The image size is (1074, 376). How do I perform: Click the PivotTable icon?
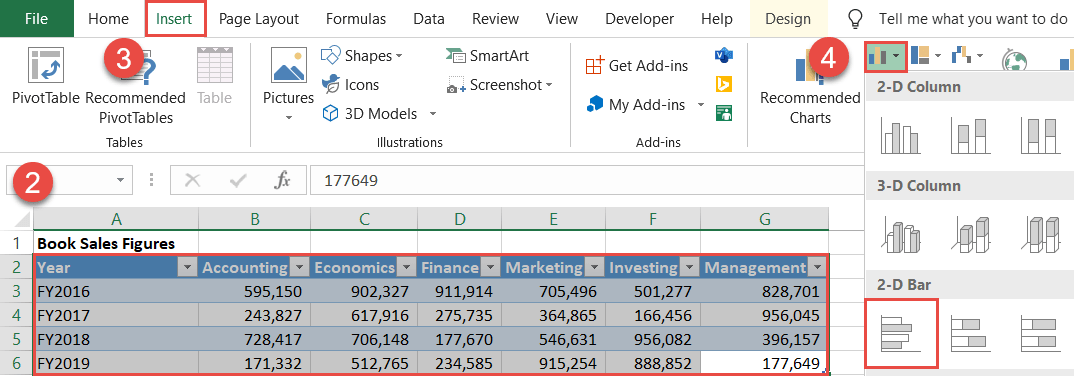point(46,65)
